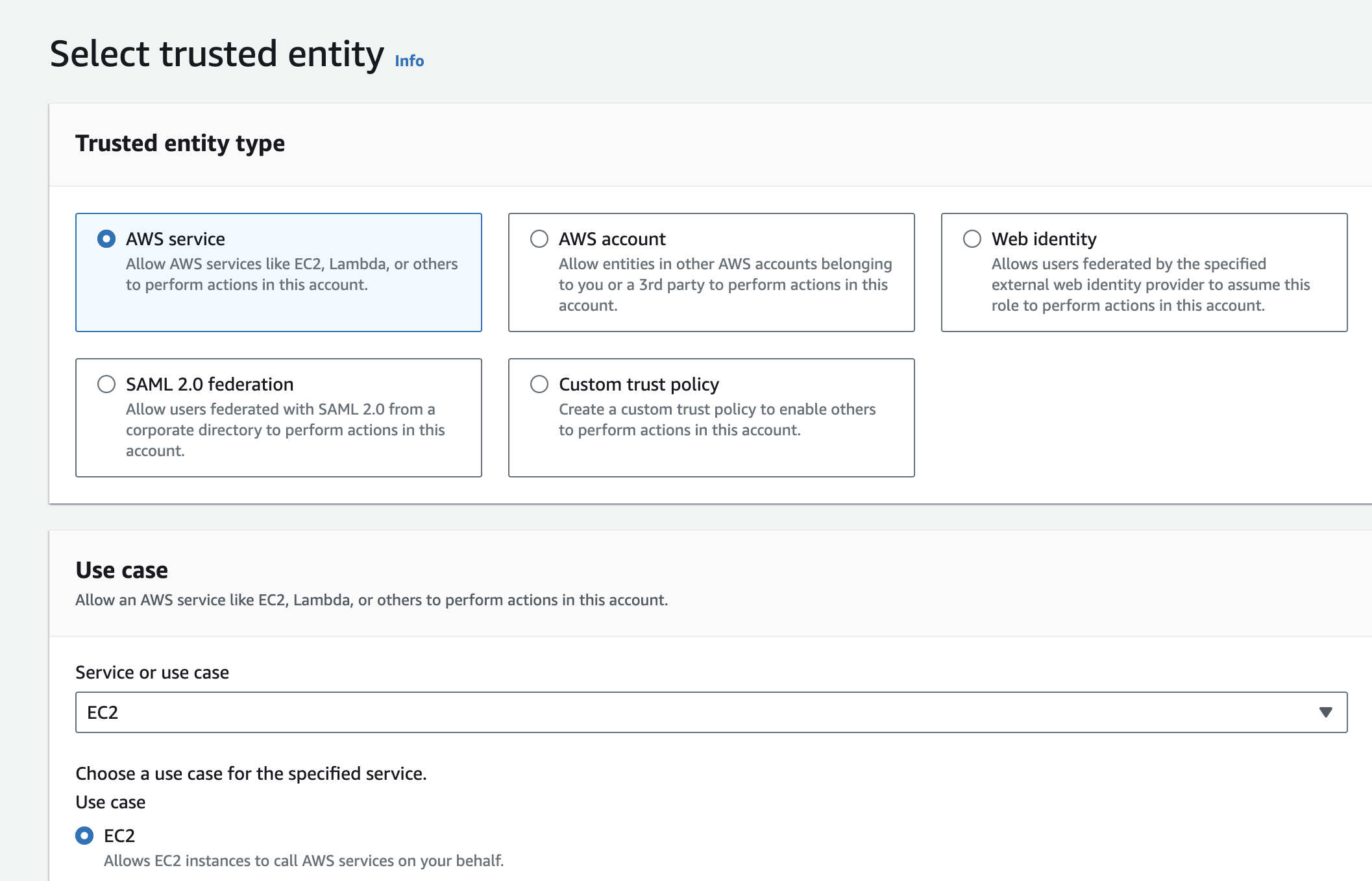Select SAML 2.0 federation radio button
This screenshot has height=881, width=1372.
(x=106, y=384)
